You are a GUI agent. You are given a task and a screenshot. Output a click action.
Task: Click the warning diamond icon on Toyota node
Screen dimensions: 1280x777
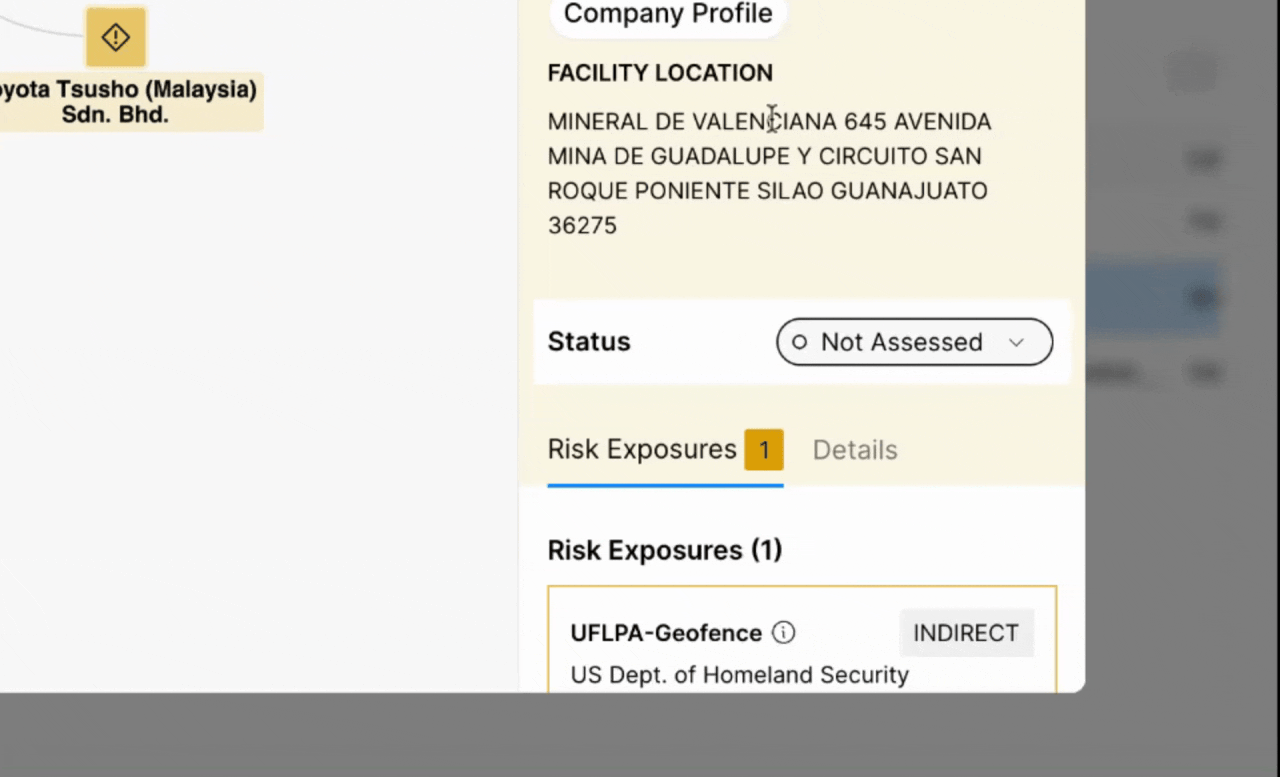click(116, 38)
